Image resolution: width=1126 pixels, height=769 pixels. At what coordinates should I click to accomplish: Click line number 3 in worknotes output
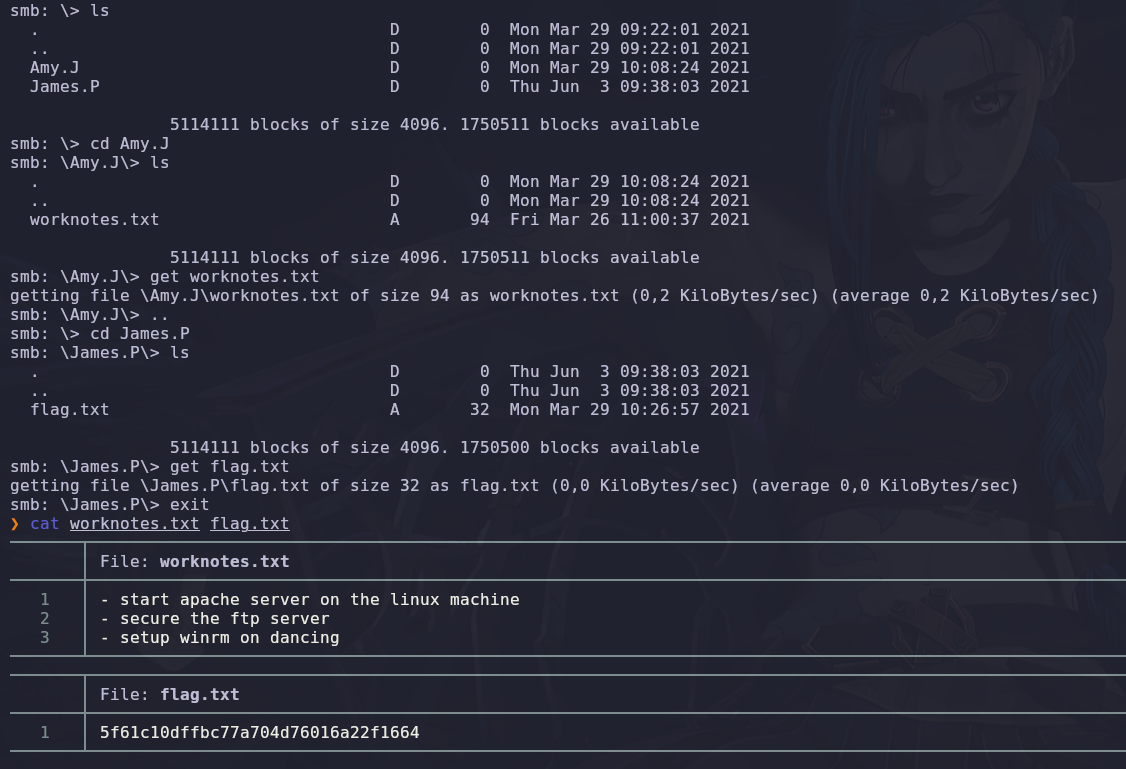click(44, 637)
